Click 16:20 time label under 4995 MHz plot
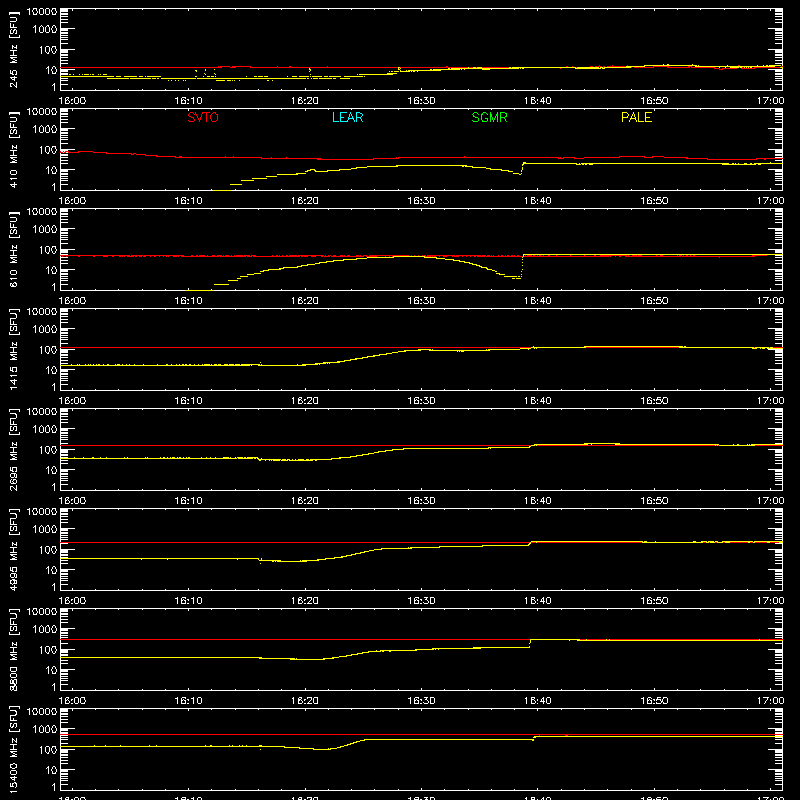800x800 pixels. click(305, 601)
